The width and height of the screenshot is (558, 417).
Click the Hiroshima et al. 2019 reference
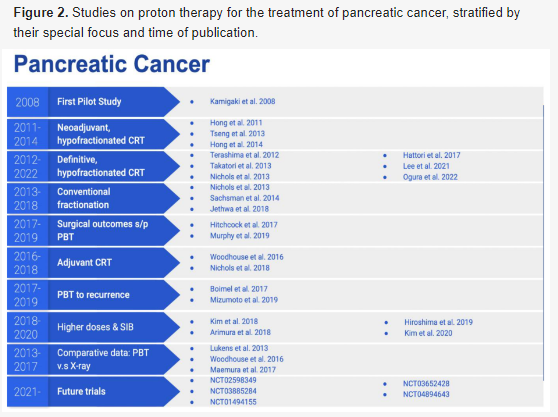[x=438, y=322]
